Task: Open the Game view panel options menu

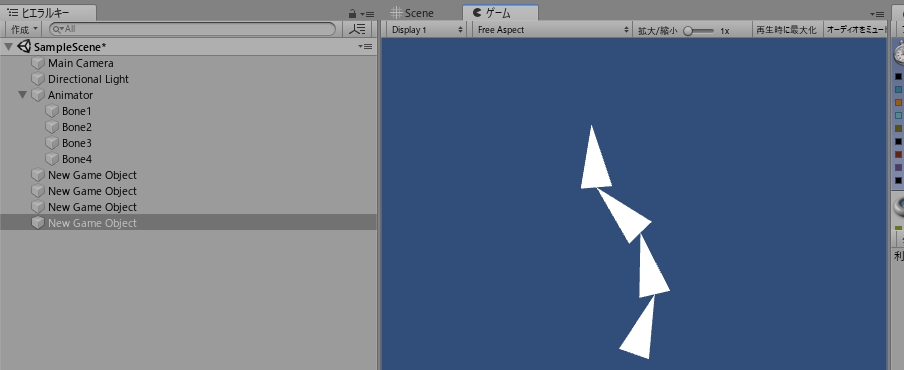Action: click(x=877, y=14)
